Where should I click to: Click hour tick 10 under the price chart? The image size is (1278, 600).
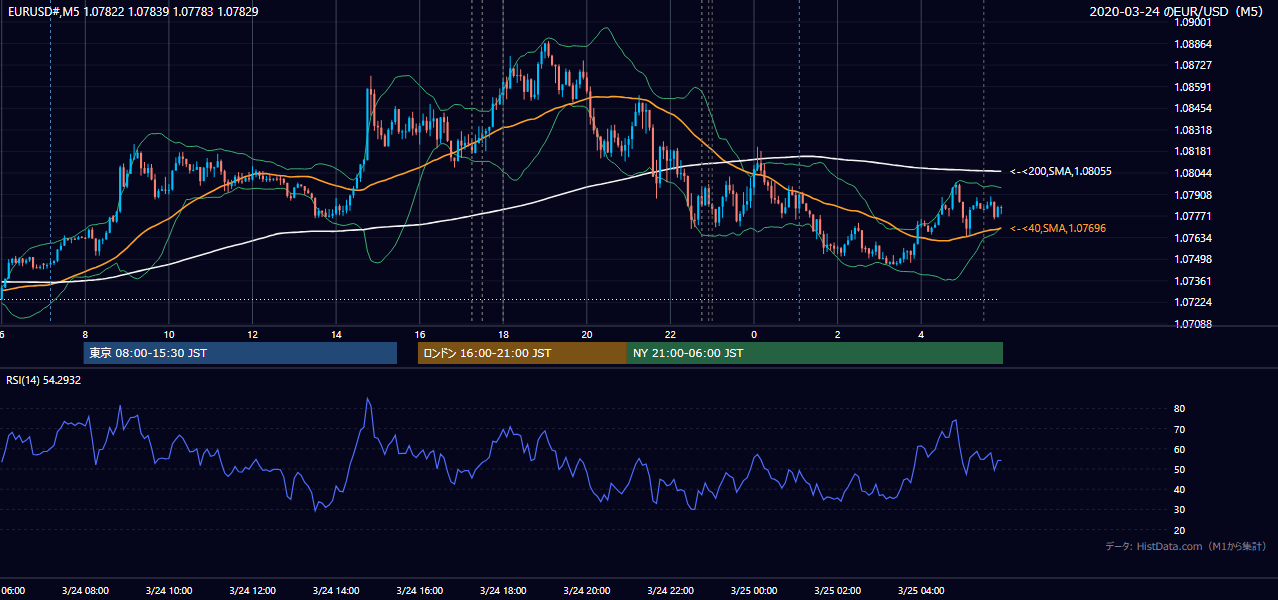click(169, 334)
